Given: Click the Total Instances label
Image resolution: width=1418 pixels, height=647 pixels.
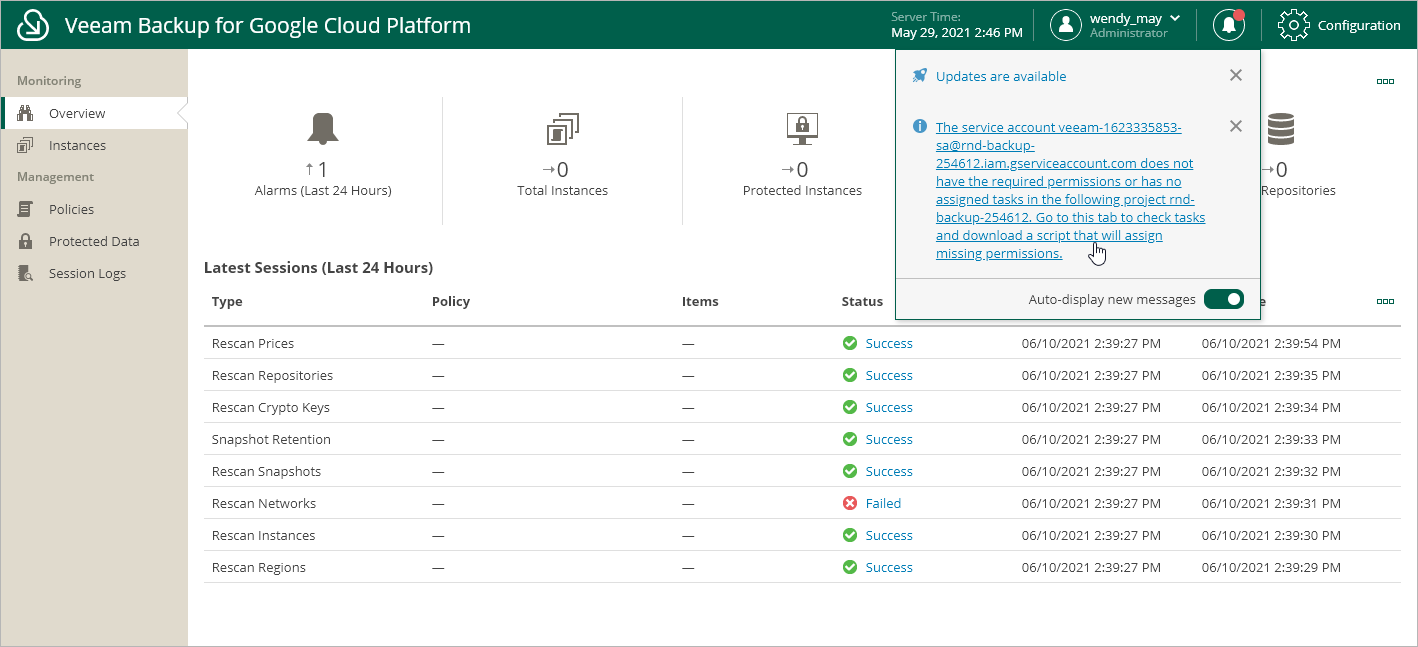Looking at the screenshot, I should tap(562, 190).
